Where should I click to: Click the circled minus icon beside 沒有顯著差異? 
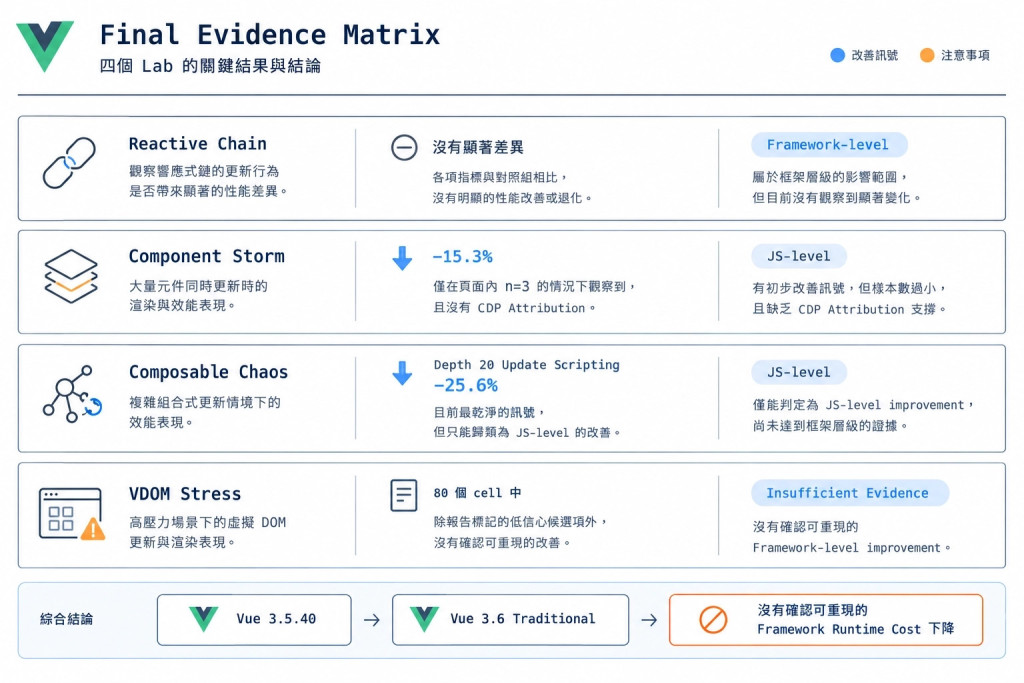click(404, 148)
